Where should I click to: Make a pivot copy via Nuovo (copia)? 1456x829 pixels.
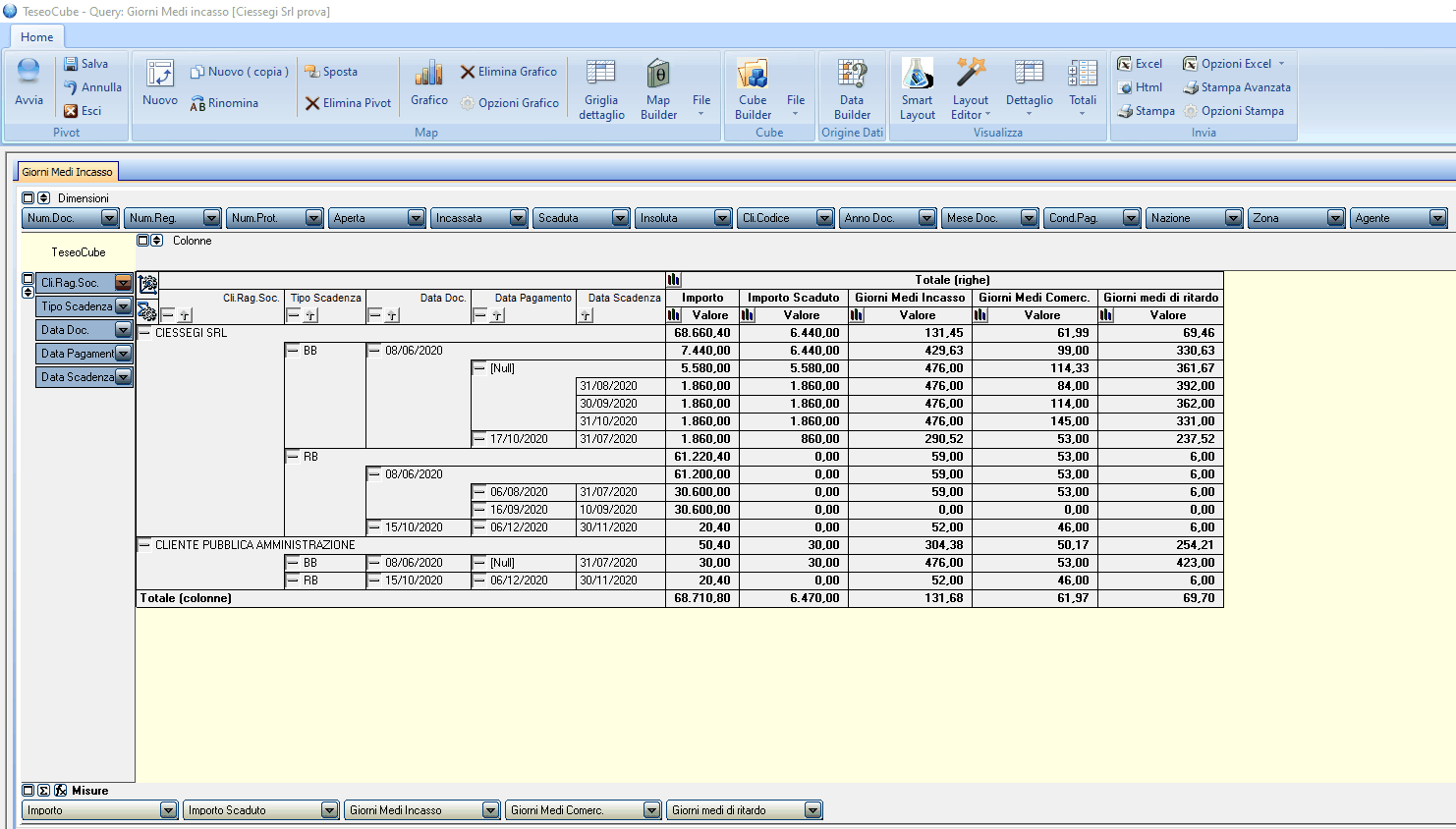239,72
